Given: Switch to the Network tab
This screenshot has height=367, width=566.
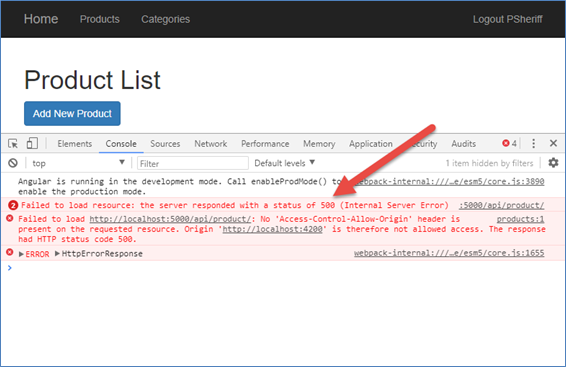Looking at the screenshot, I should click(x=210, y=144).
